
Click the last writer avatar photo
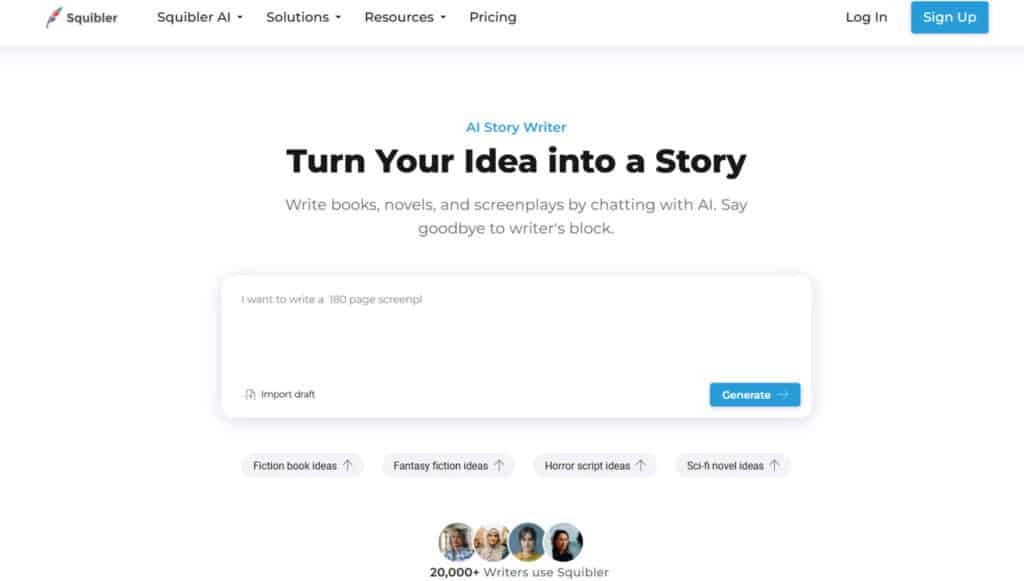tap(565, 541)
